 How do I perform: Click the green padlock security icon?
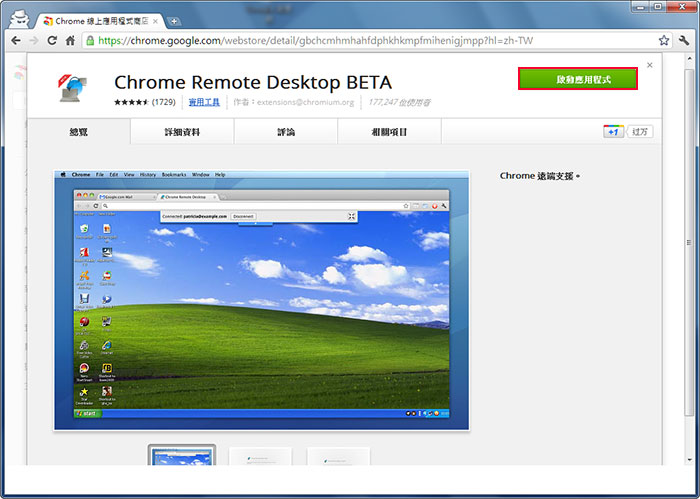(x=90, y=41)
